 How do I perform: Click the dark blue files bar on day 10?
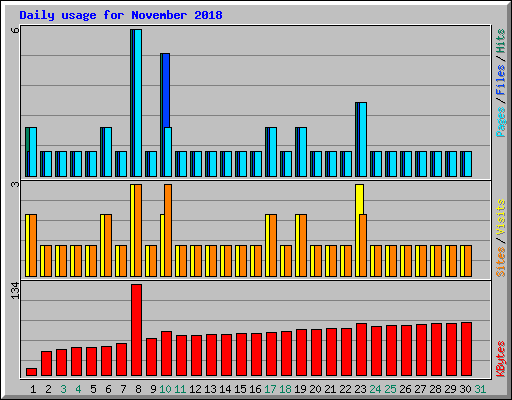(x=166, y=90)
